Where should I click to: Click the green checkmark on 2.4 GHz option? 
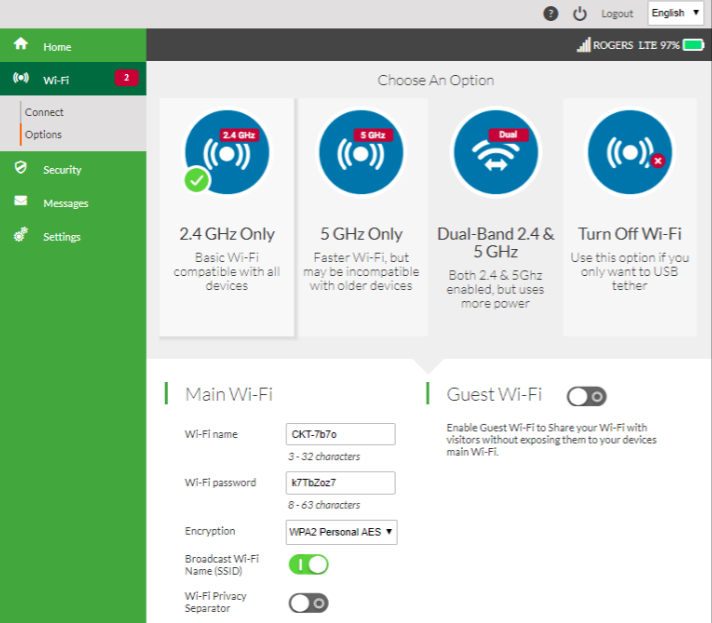197,180
